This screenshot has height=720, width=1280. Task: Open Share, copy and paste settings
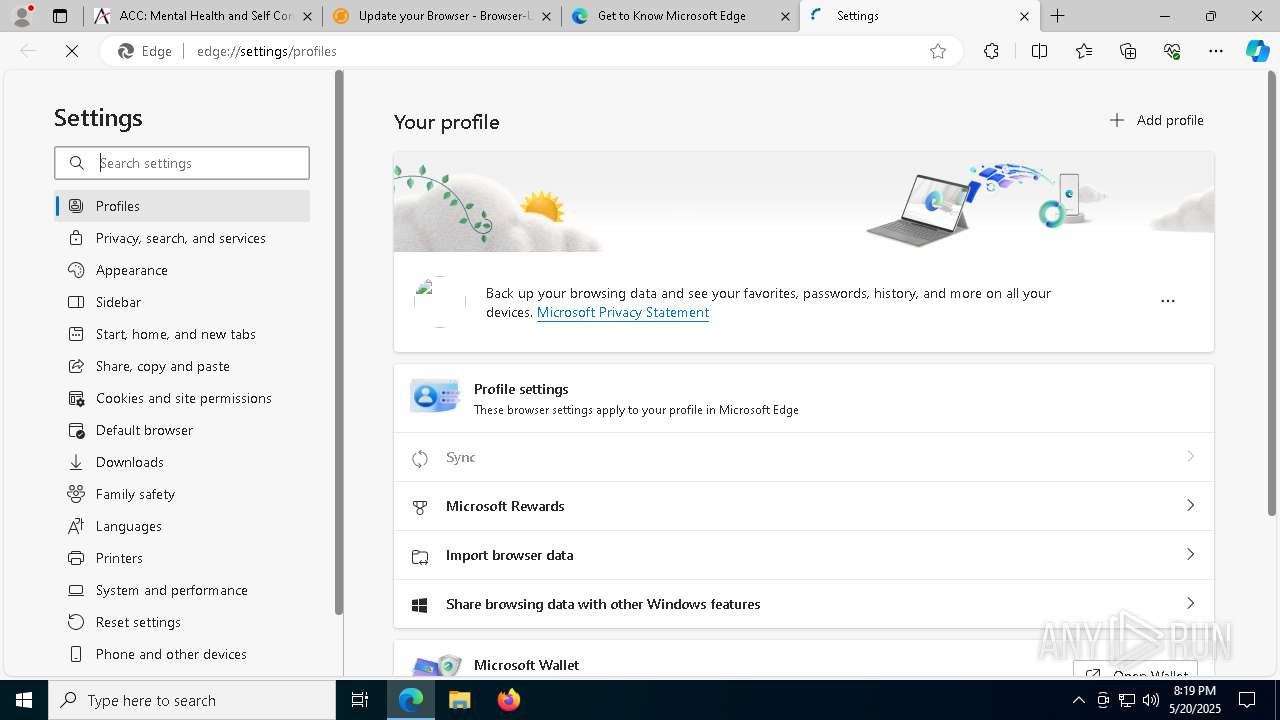point(182,366)
